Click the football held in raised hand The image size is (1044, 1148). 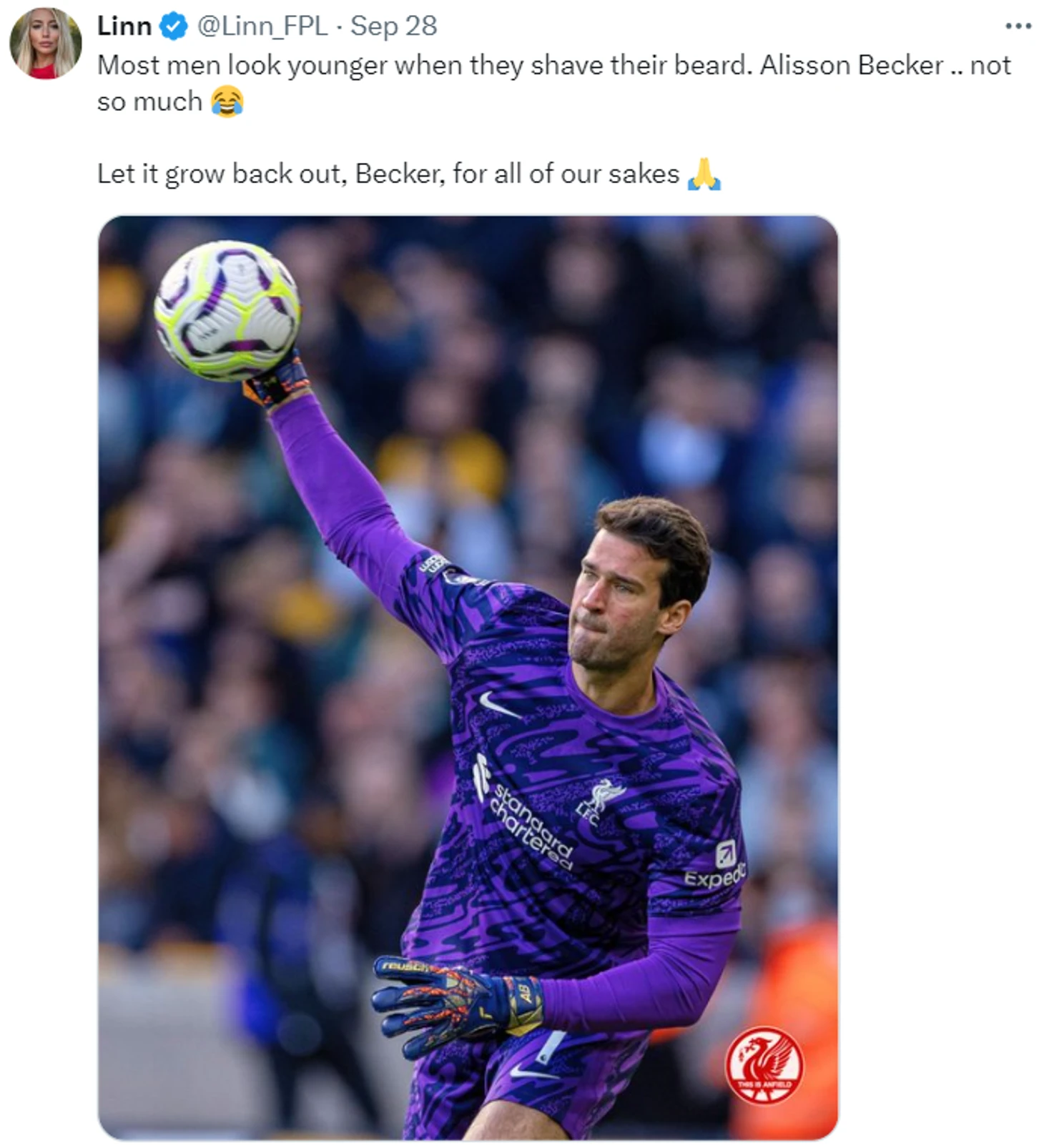click(x=227, y=310)
